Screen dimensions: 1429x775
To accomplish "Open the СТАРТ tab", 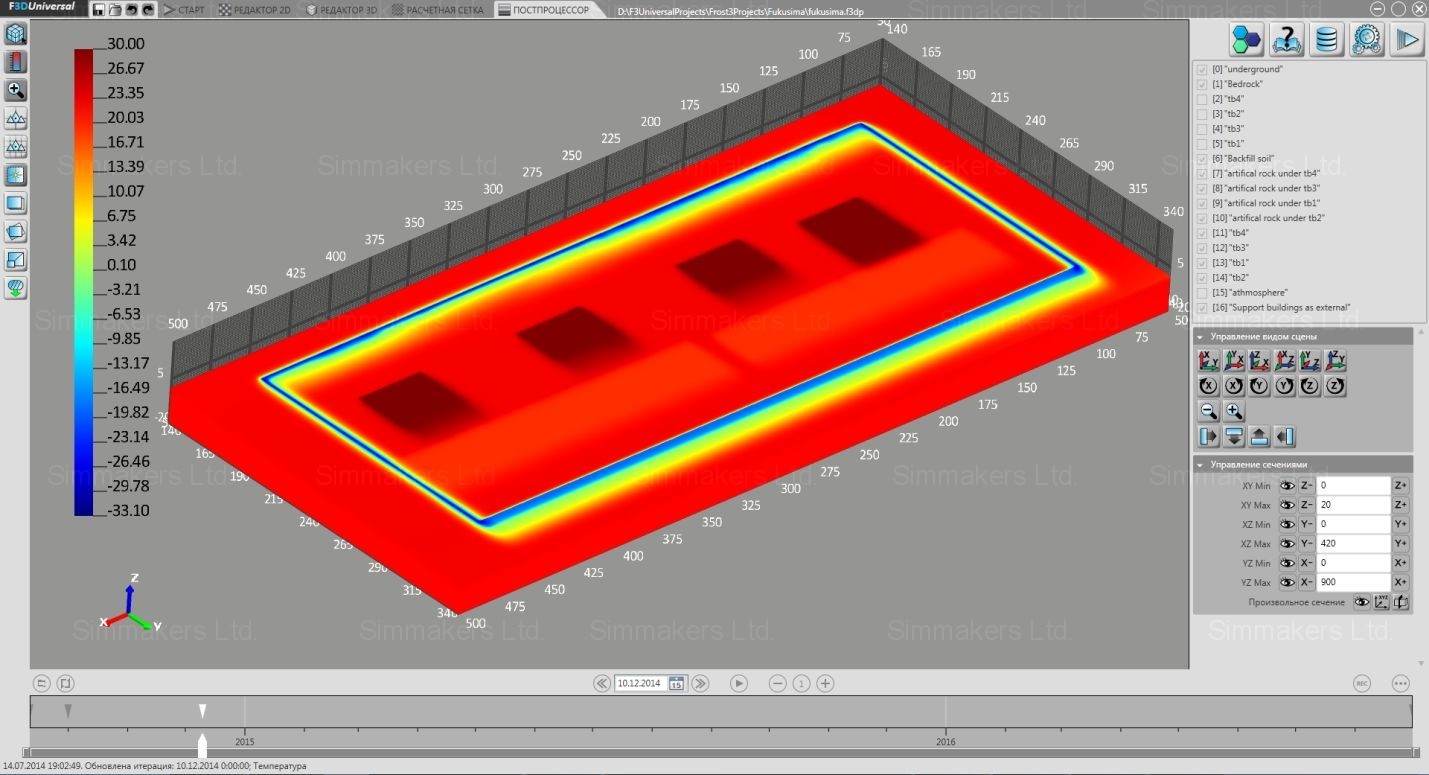I will (x=184, y=10).
